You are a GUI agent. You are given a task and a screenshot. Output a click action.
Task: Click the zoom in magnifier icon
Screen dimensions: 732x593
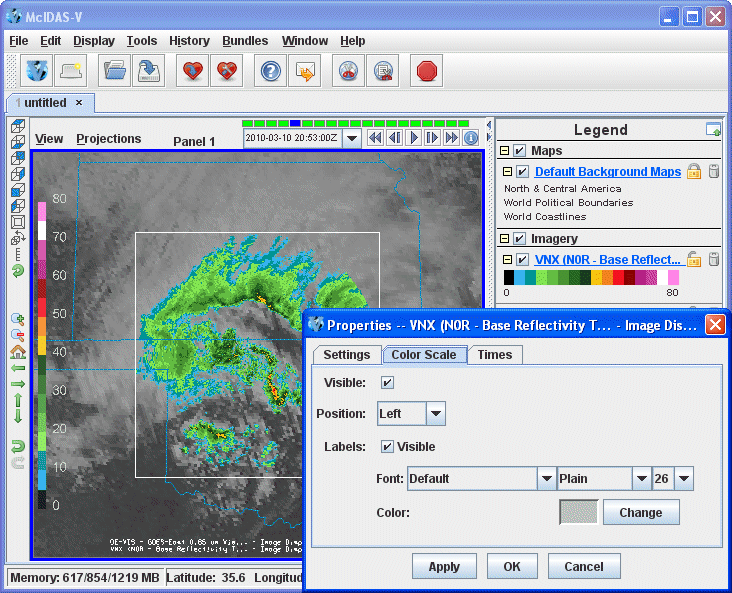18,319
